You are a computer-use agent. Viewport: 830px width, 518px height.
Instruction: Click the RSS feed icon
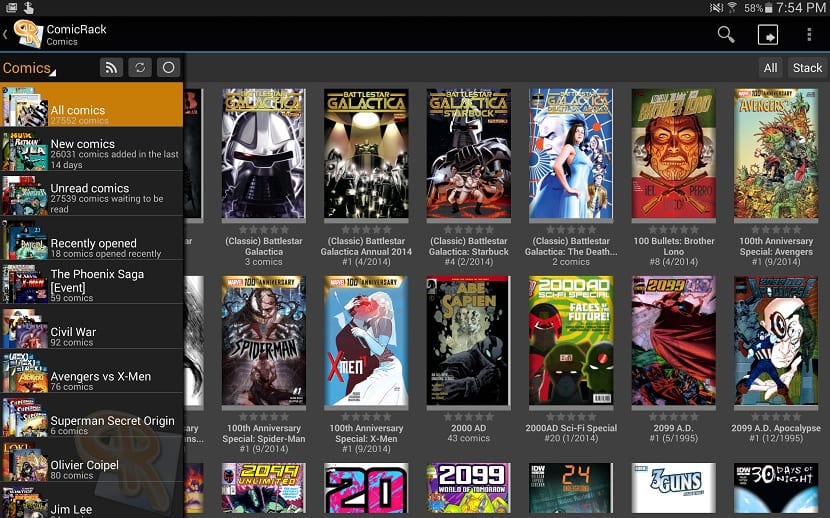point(111,68)
